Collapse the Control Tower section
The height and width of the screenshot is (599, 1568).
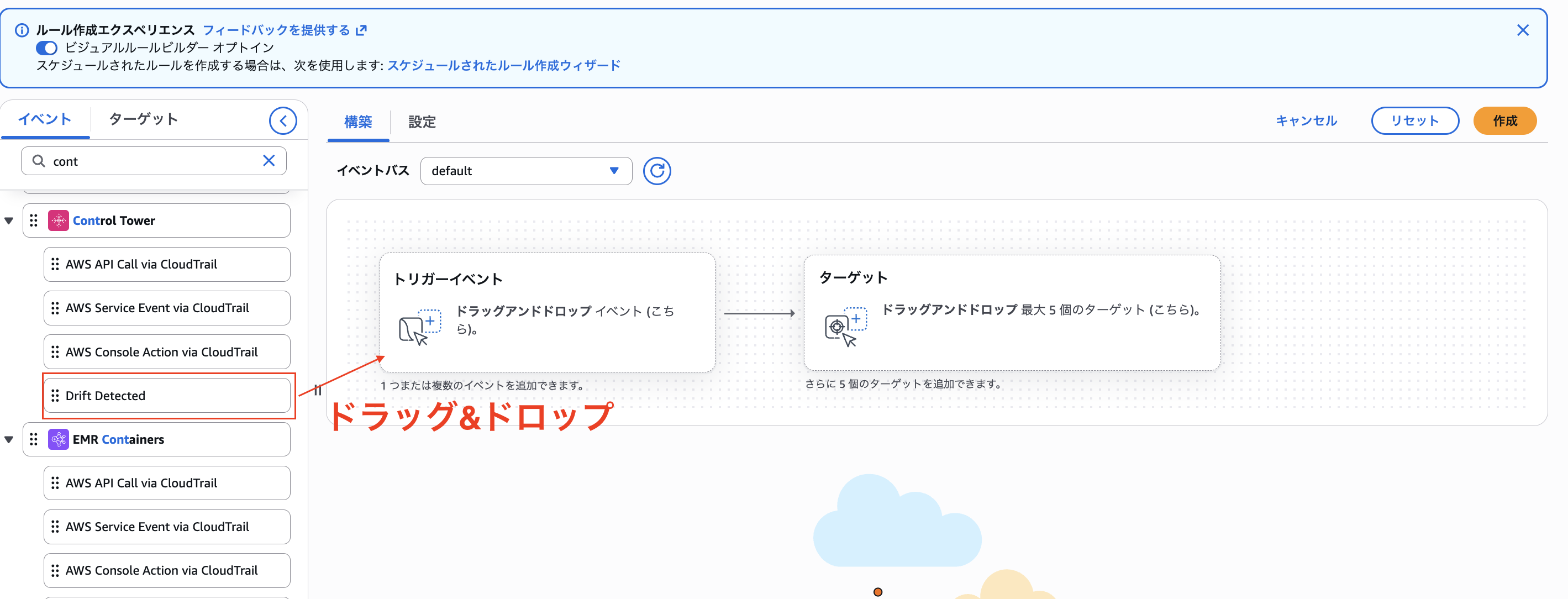click(8, 220)
